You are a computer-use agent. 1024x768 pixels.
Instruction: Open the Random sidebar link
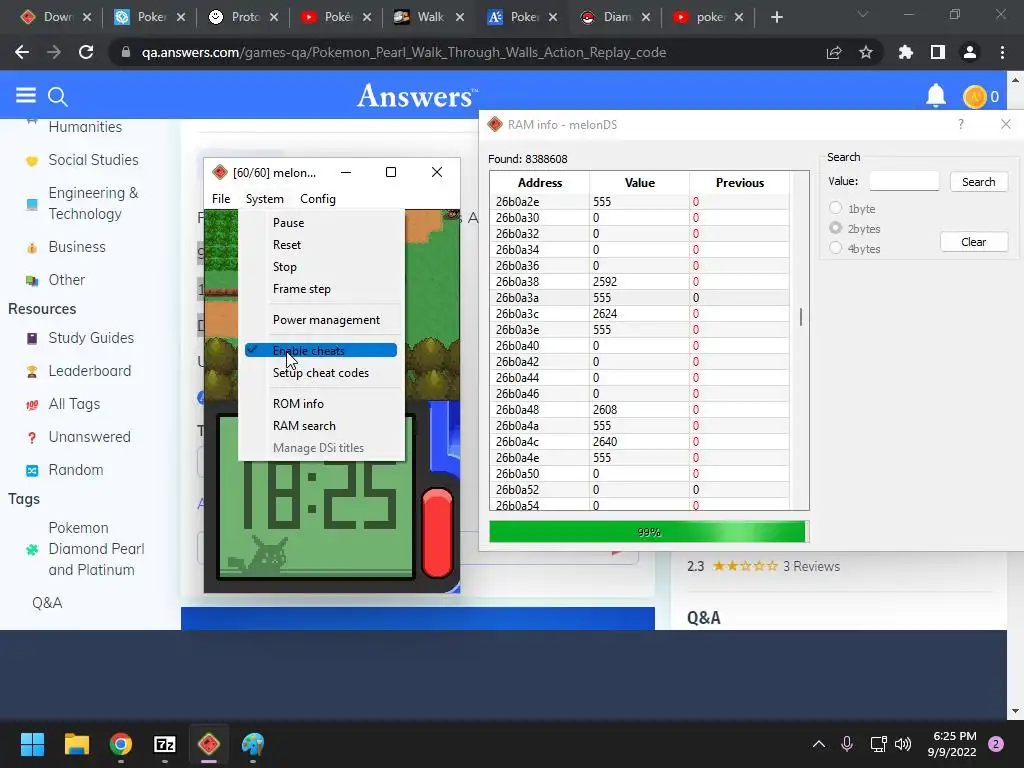pos(76,470)
